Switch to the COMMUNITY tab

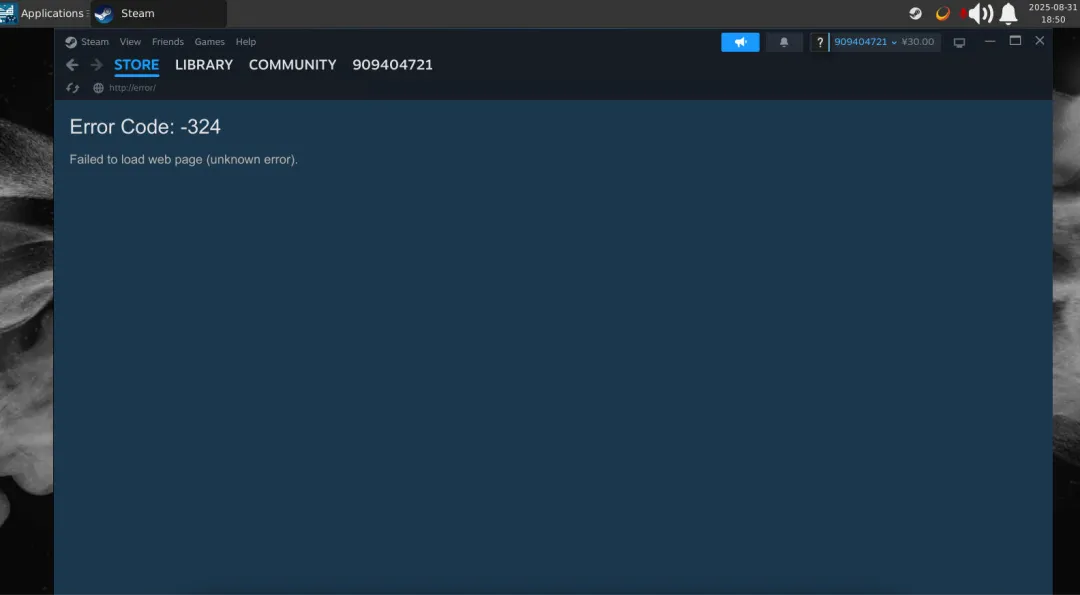(x=292, y=65)
